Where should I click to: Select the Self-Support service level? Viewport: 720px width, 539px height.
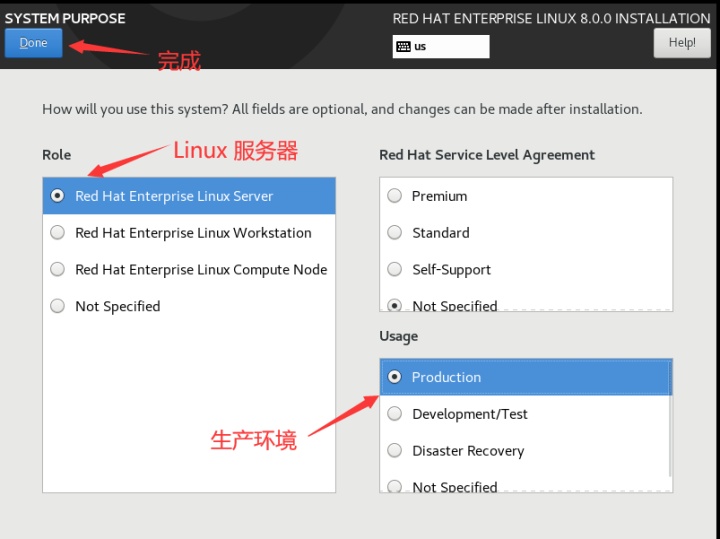pos(526,270)
